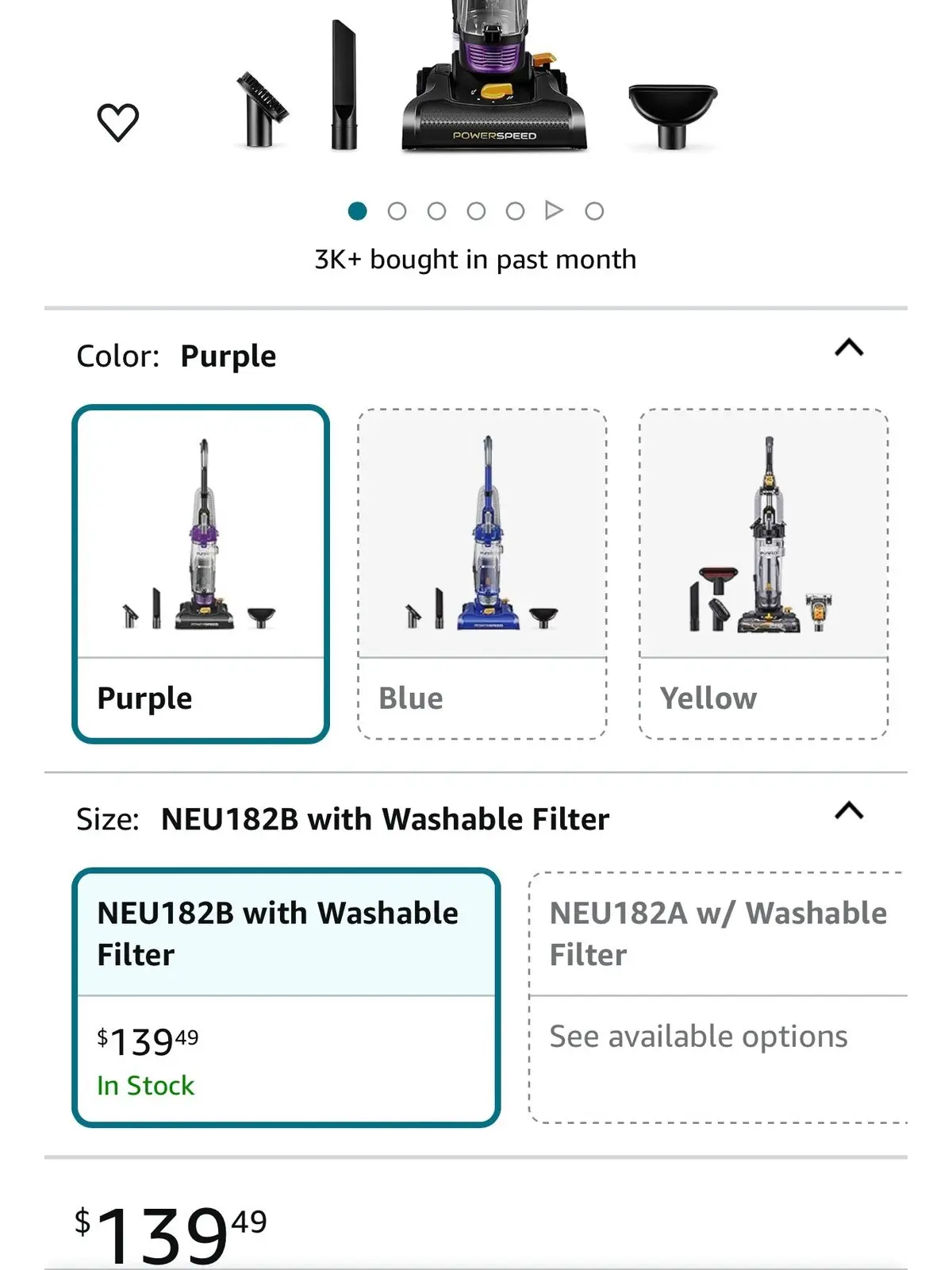Collapse the Size section
The width and height of the screenshot is (952, 1270).
pos(849,810)
